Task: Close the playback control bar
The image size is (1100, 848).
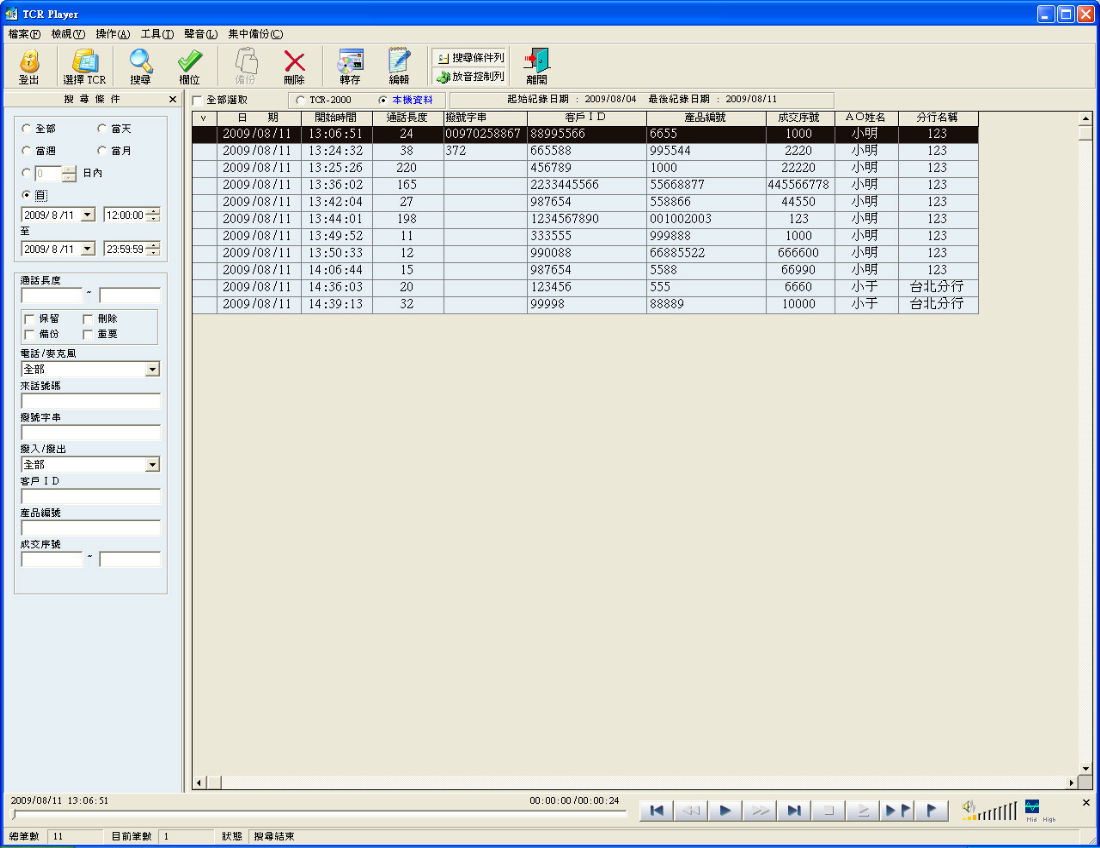Action: click(1086, 802)
